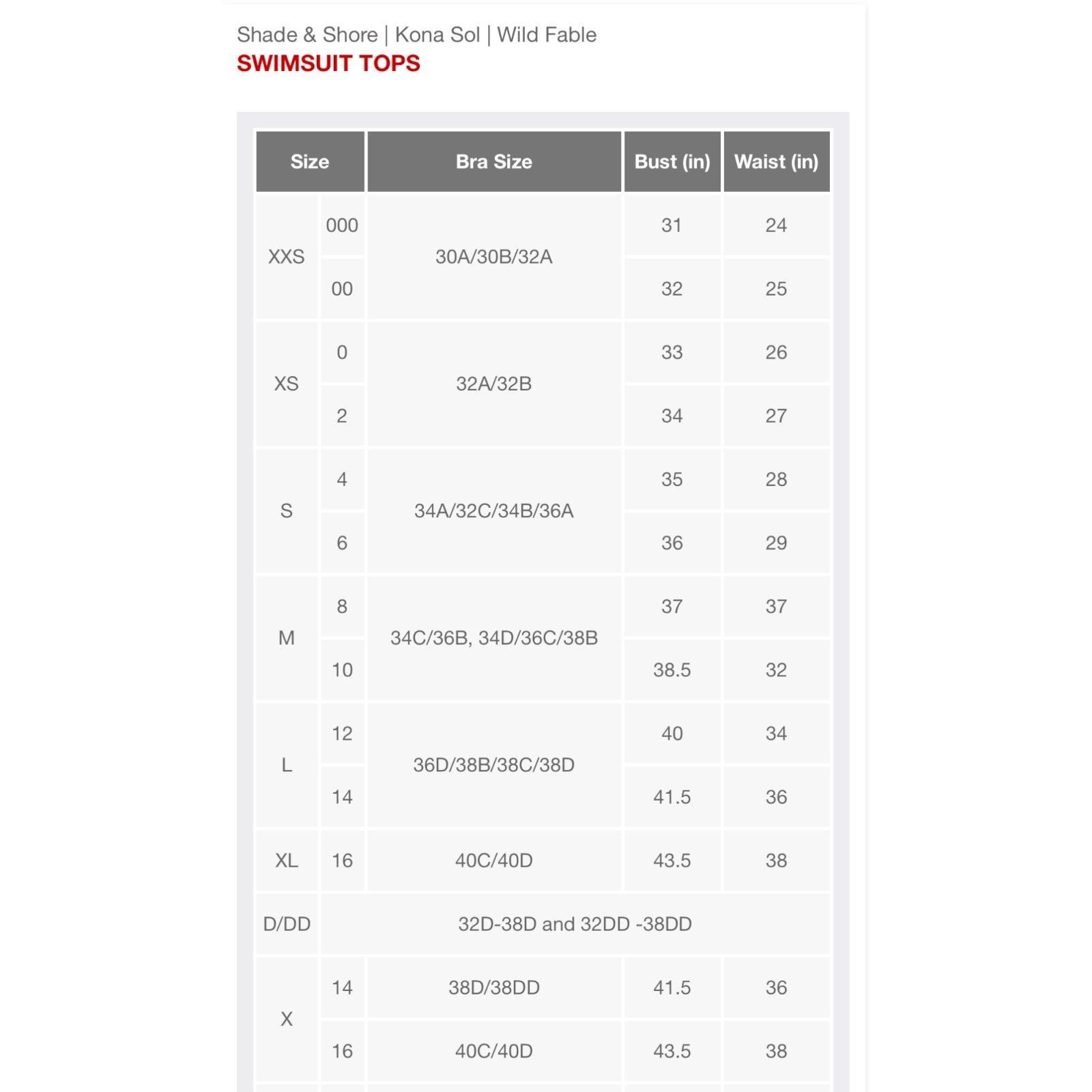Screen dimensions: 1092x1092
Task: Select numeric size 000 cell
Action: (x=342, y=225)
